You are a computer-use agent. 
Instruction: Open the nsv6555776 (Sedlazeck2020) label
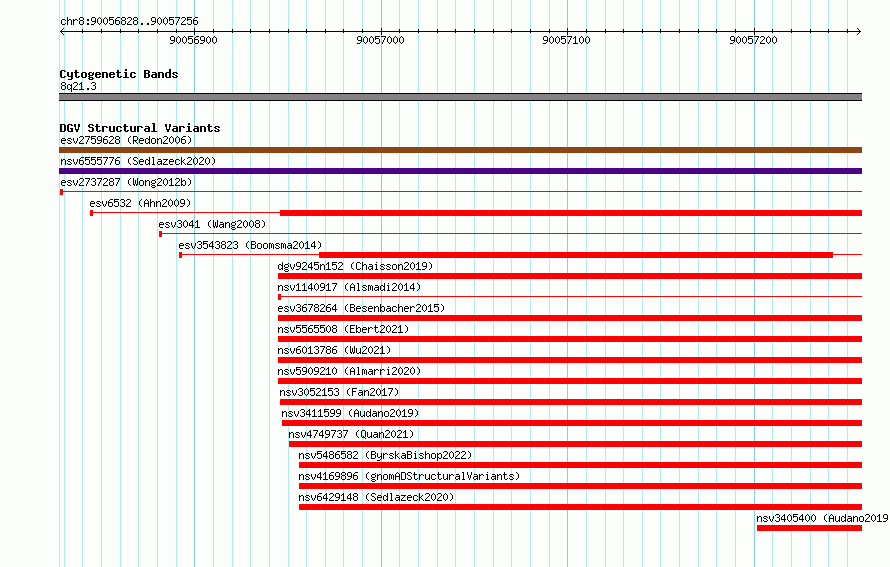click(138, 161)
